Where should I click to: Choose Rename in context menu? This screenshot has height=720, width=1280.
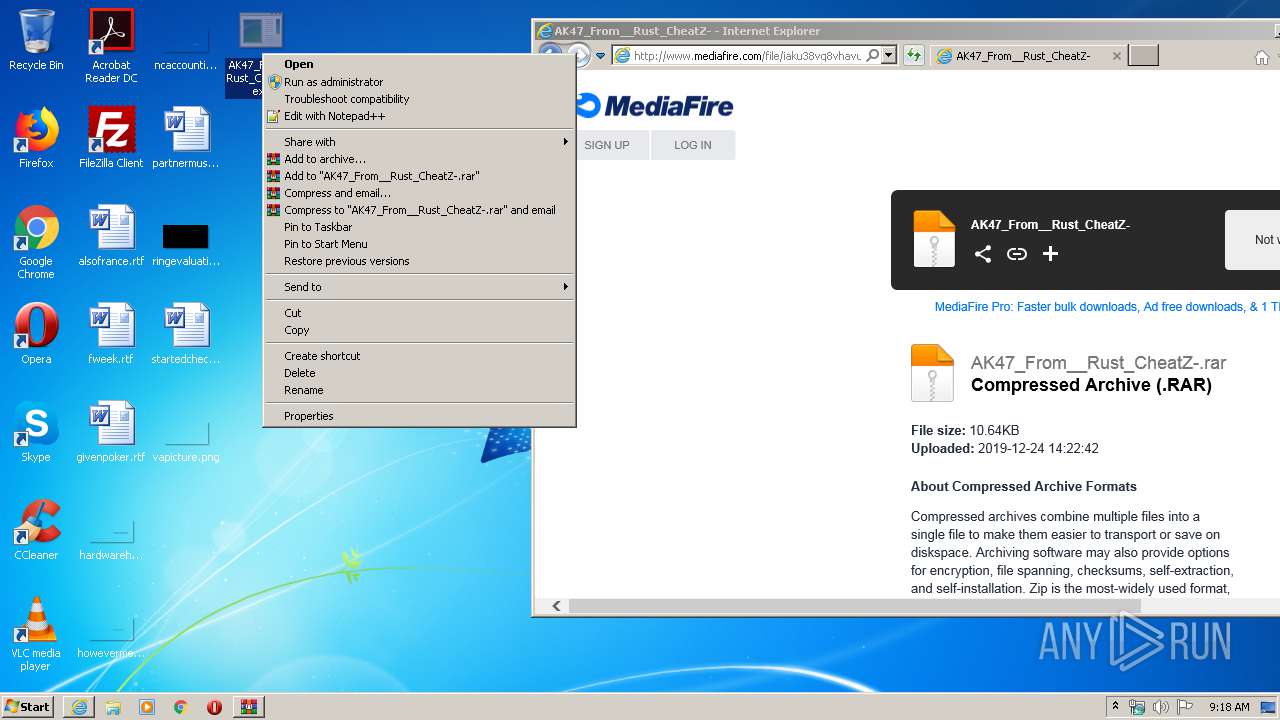point(419,390)
